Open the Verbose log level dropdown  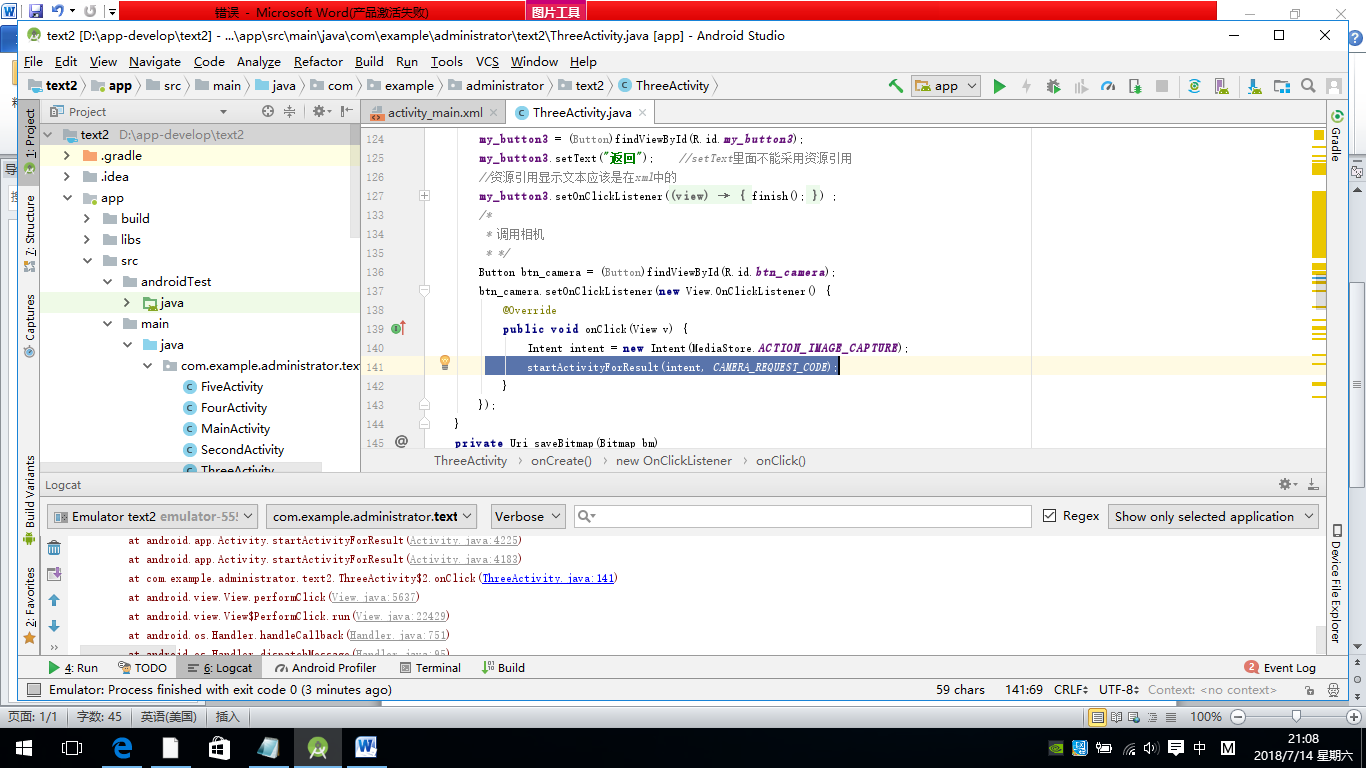[528, 516]
